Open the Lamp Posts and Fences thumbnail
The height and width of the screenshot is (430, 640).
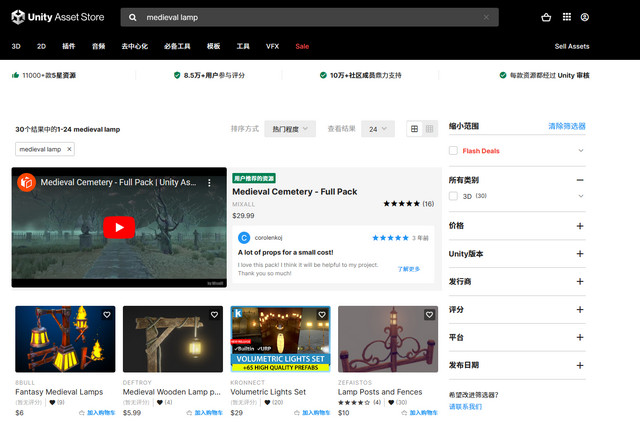388,339
